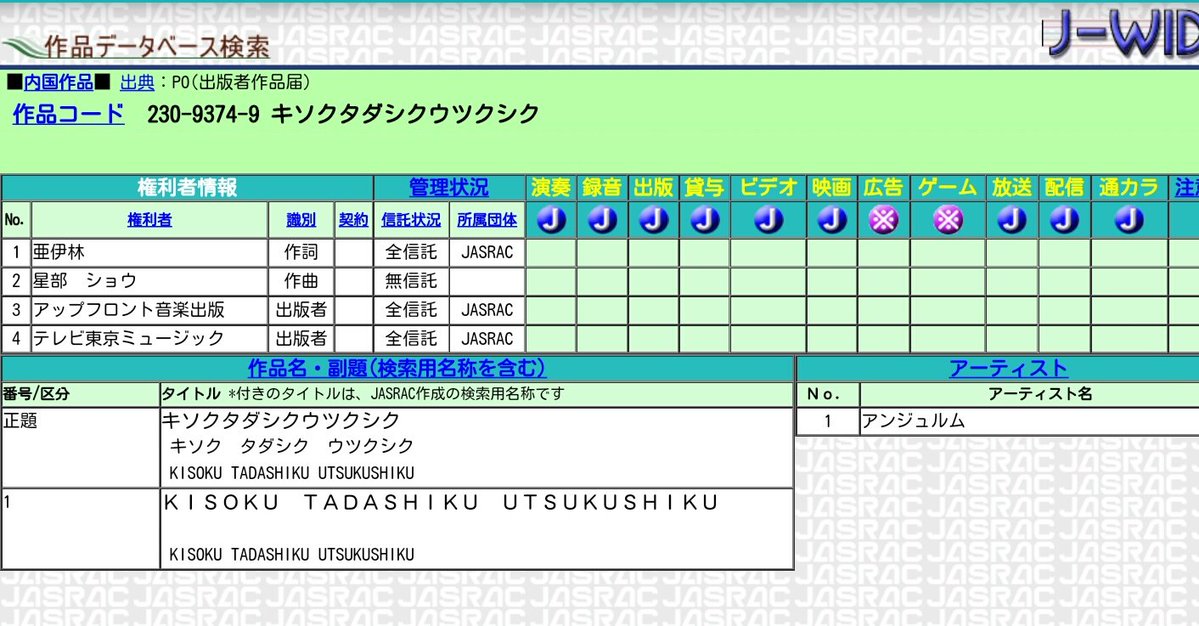Image resolution: width=1199 pixels, height=626 pixels.
Task: Open the 出典 link
Action: (137, 83)
